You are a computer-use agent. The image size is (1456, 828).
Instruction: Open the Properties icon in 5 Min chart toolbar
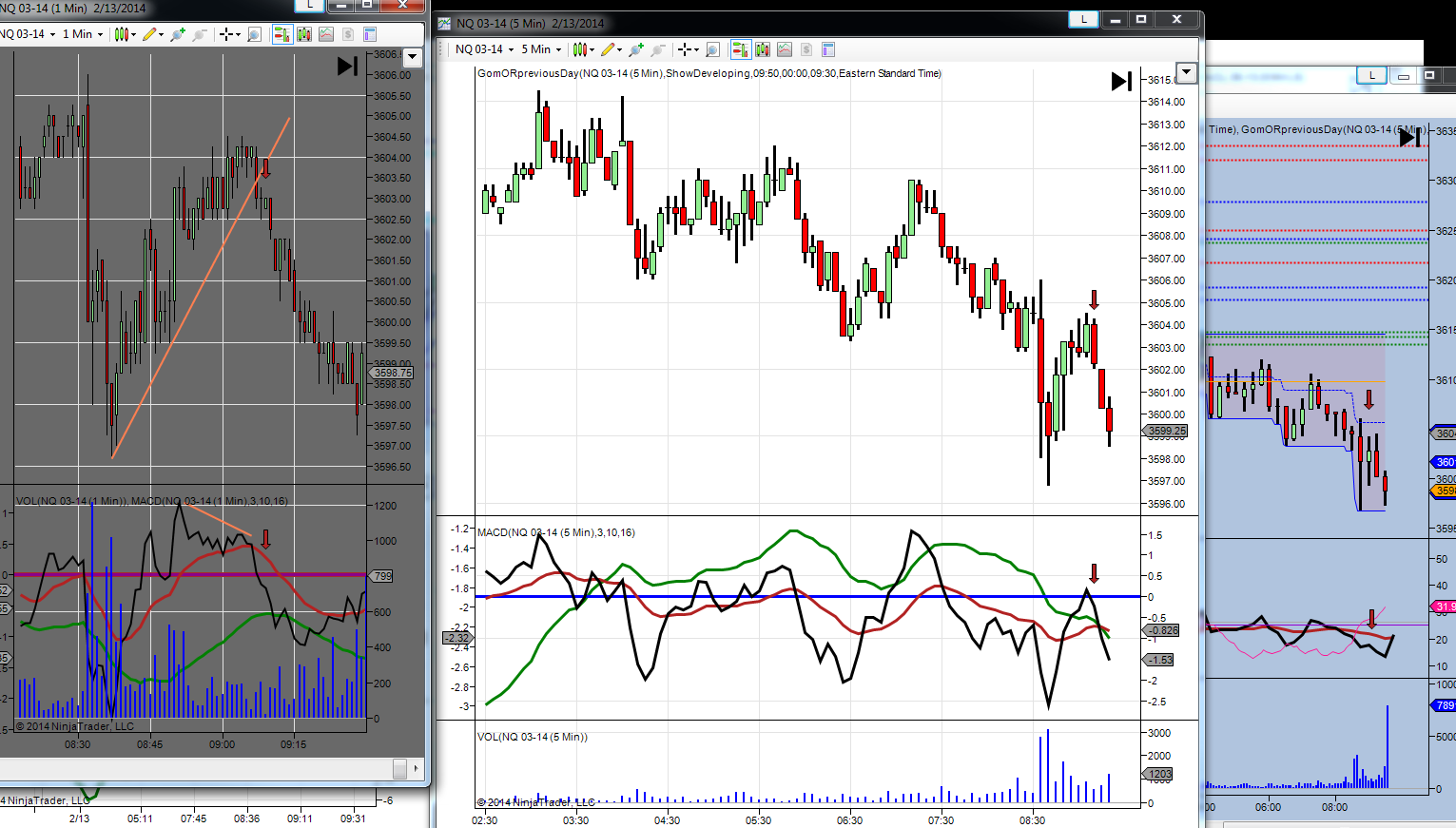click(828, 49)
